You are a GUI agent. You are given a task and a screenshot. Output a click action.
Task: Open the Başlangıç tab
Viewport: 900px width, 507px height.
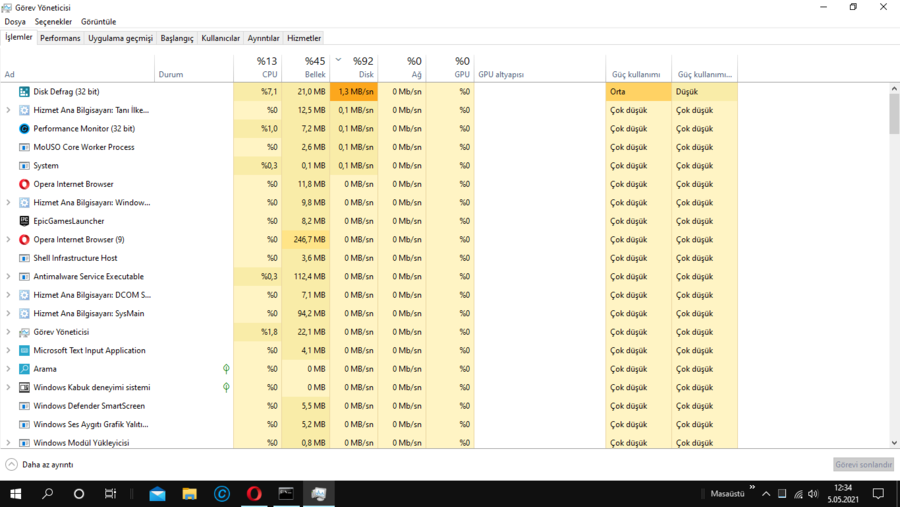tap(177, 38)
